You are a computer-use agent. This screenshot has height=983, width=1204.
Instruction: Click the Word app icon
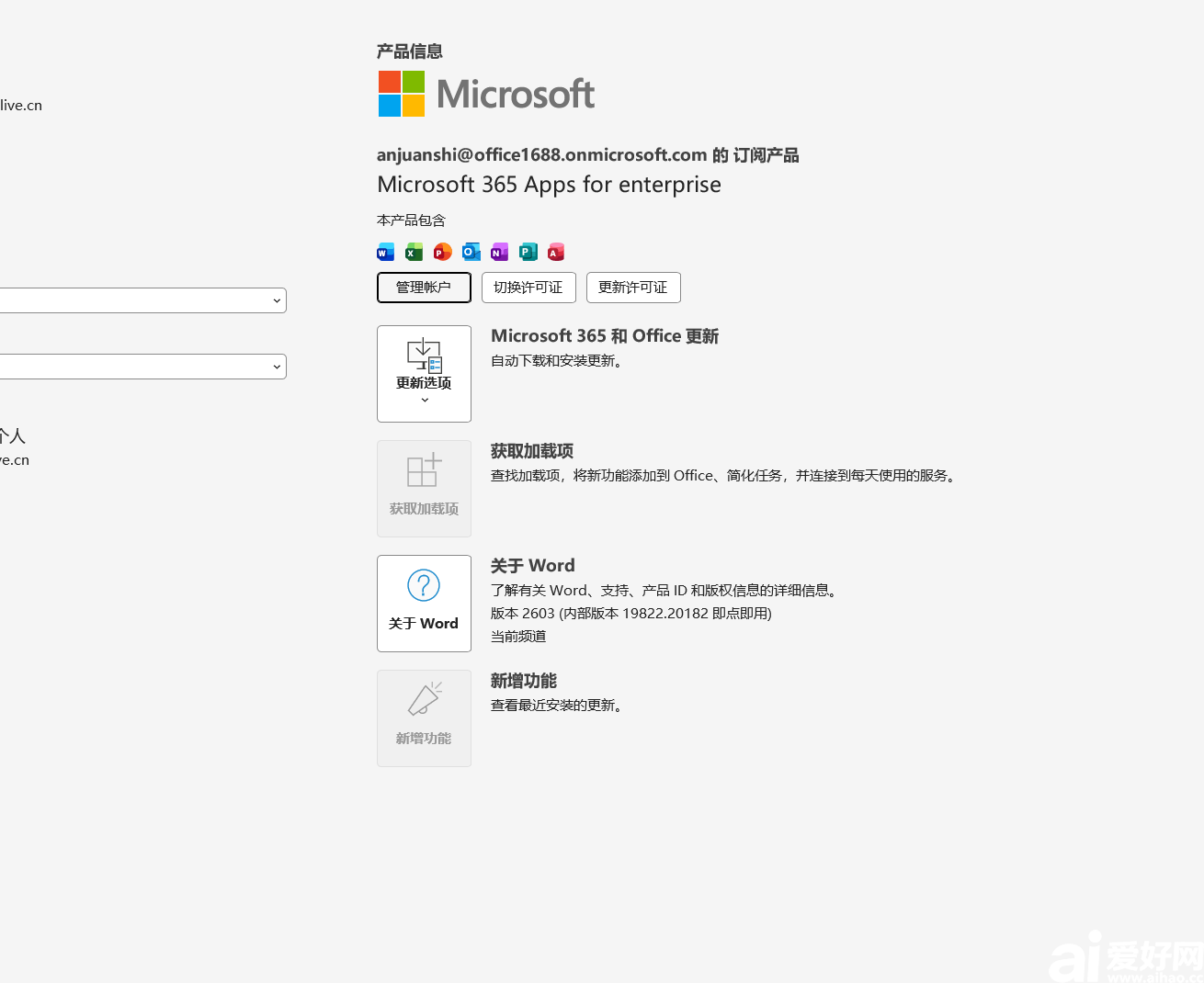tap(386, 252)
